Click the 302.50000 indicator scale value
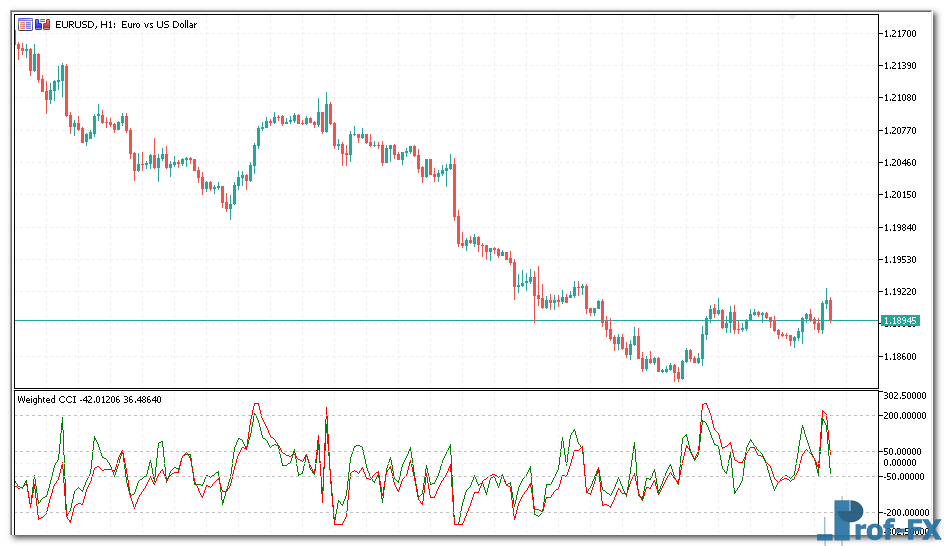 pos(907,396)
